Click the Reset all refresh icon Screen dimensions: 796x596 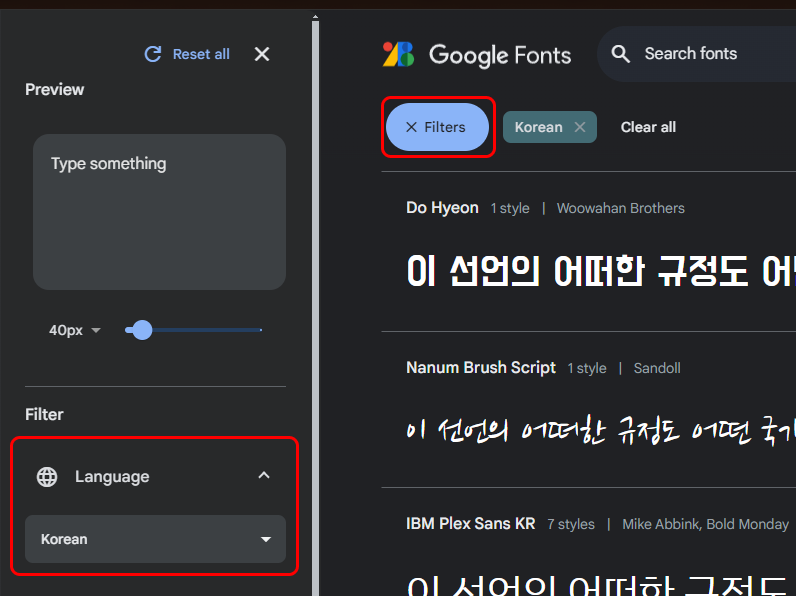pos(153,54)
